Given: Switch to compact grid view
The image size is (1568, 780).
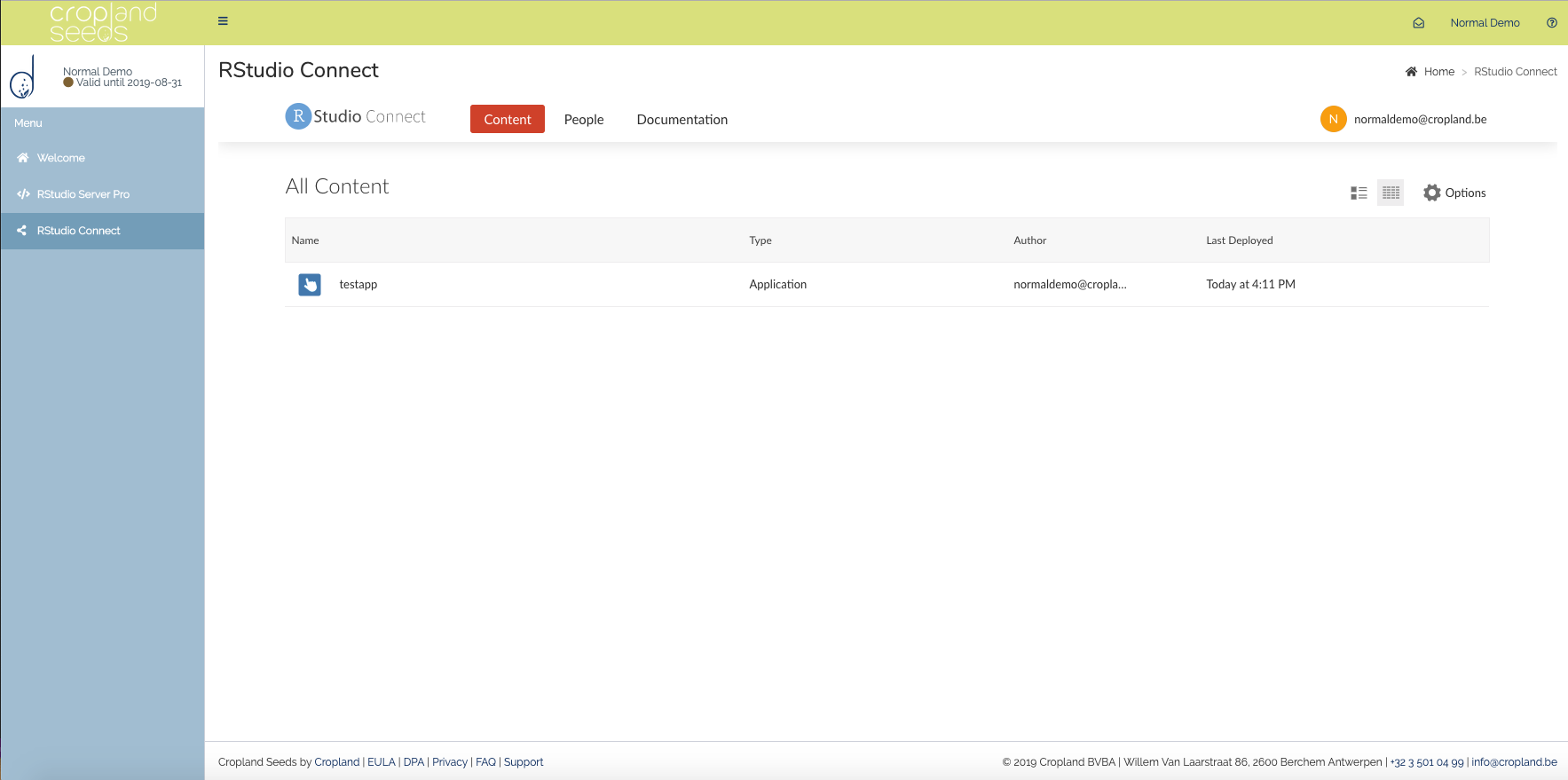Looking at the screenshot, I should (x=1391, y=193).
